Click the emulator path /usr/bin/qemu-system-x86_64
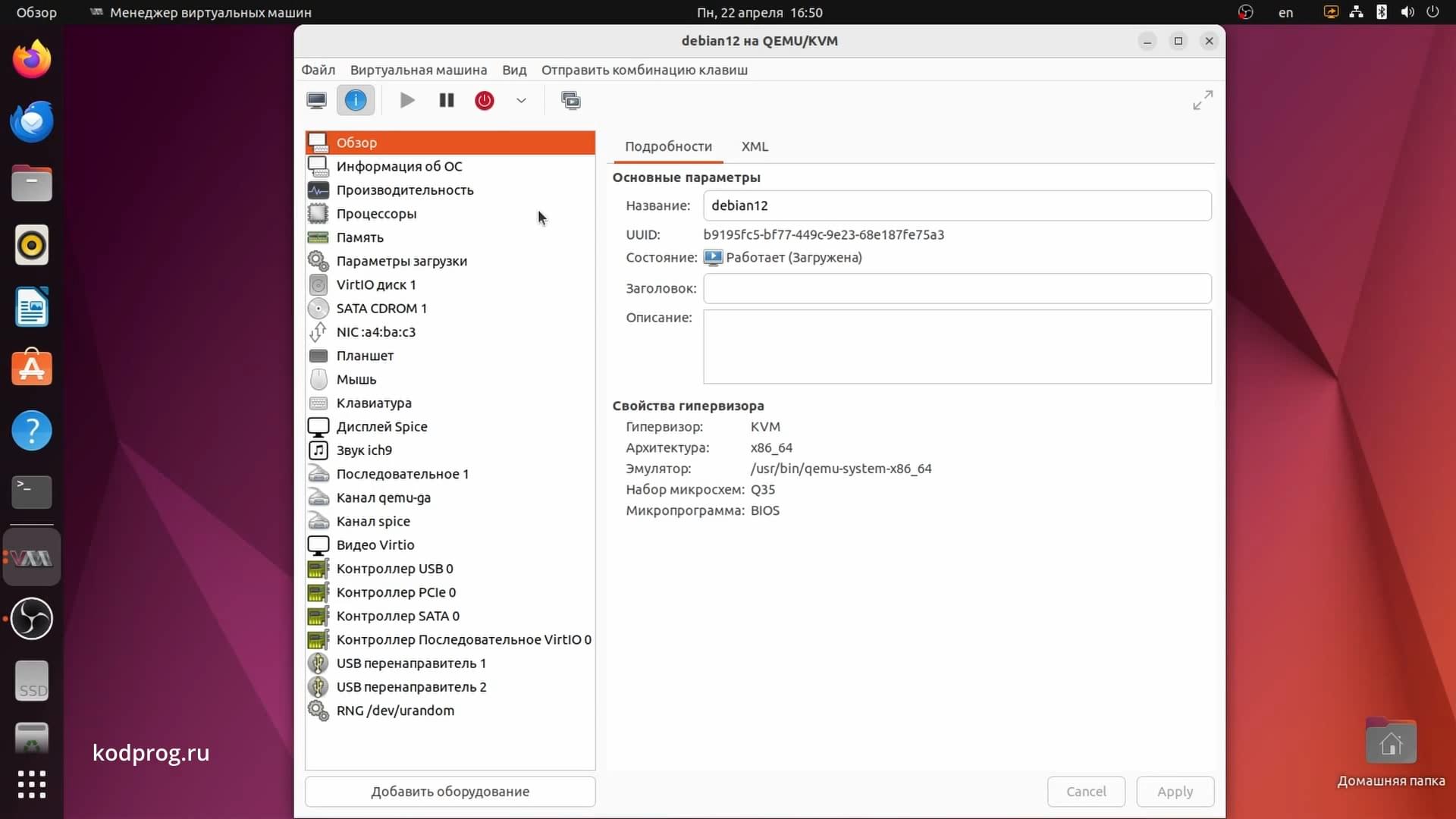This screenshot has height=819, width=1456. [x=841, y=469]
